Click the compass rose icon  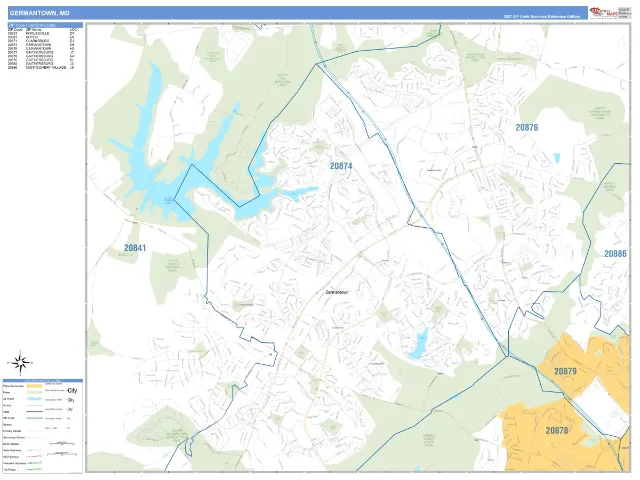pyautogui.click(x=20, y=362)
